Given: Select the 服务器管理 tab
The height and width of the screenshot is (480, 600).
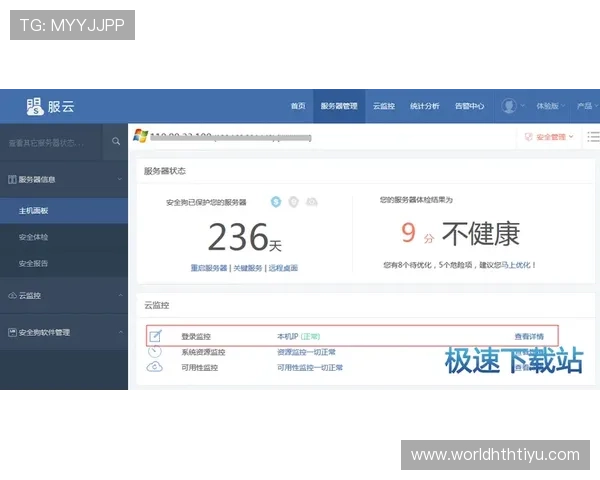Looking at the screenshot, I should point(339,106).
